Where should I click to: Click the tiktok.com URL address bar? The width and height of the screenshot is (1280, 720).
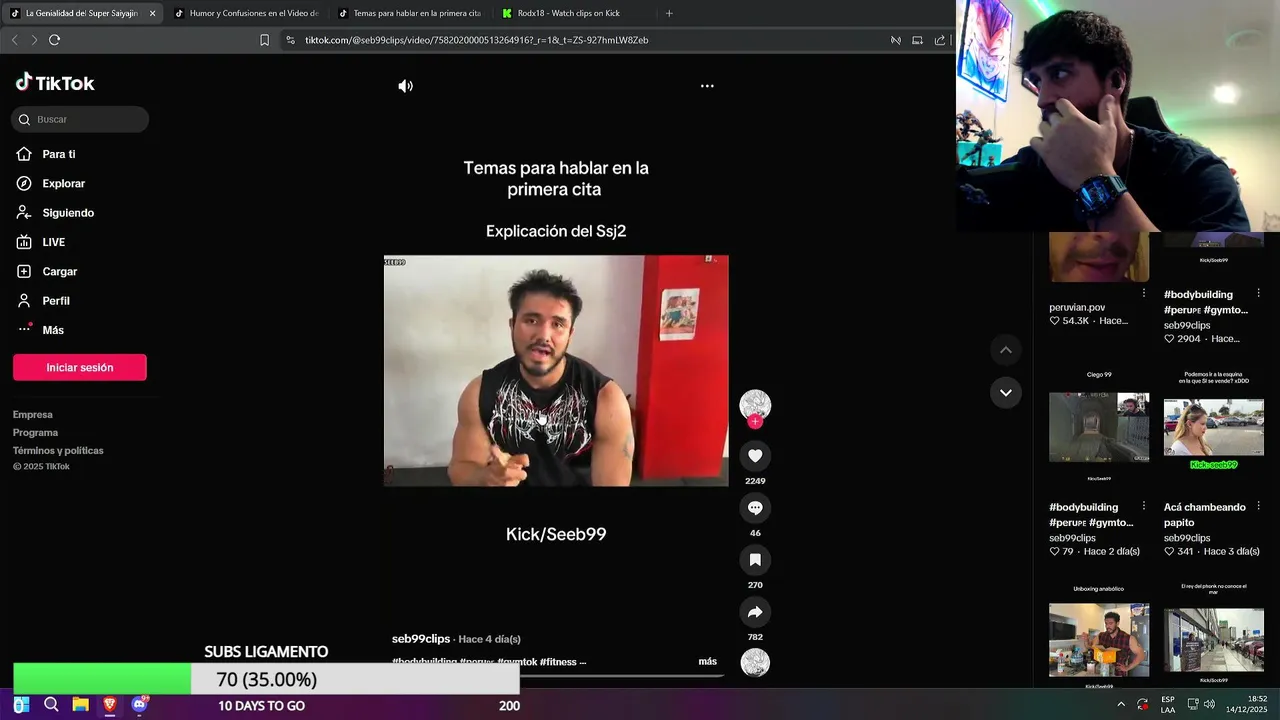tap(476, 40)
